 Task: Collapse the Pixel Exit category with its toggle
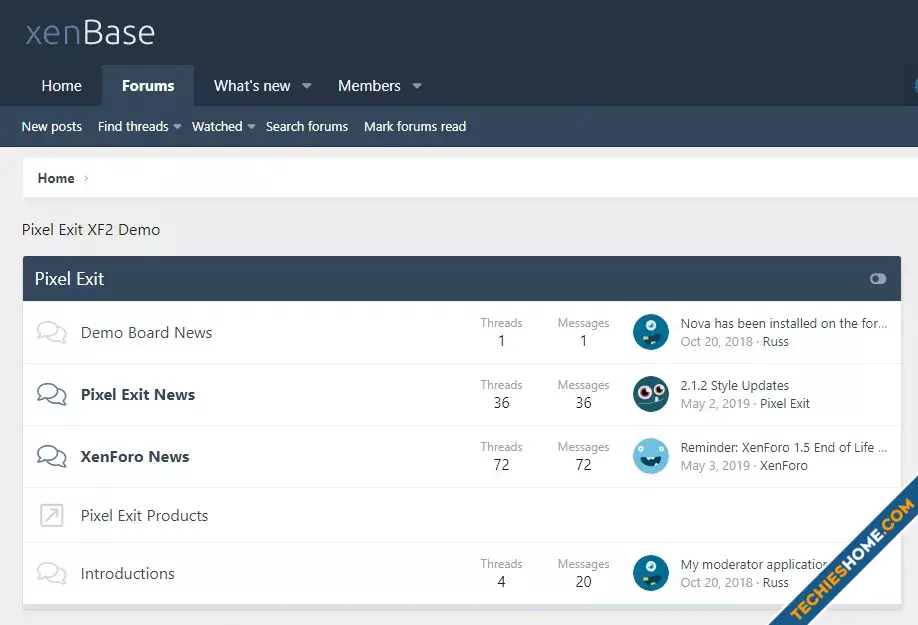878,279
